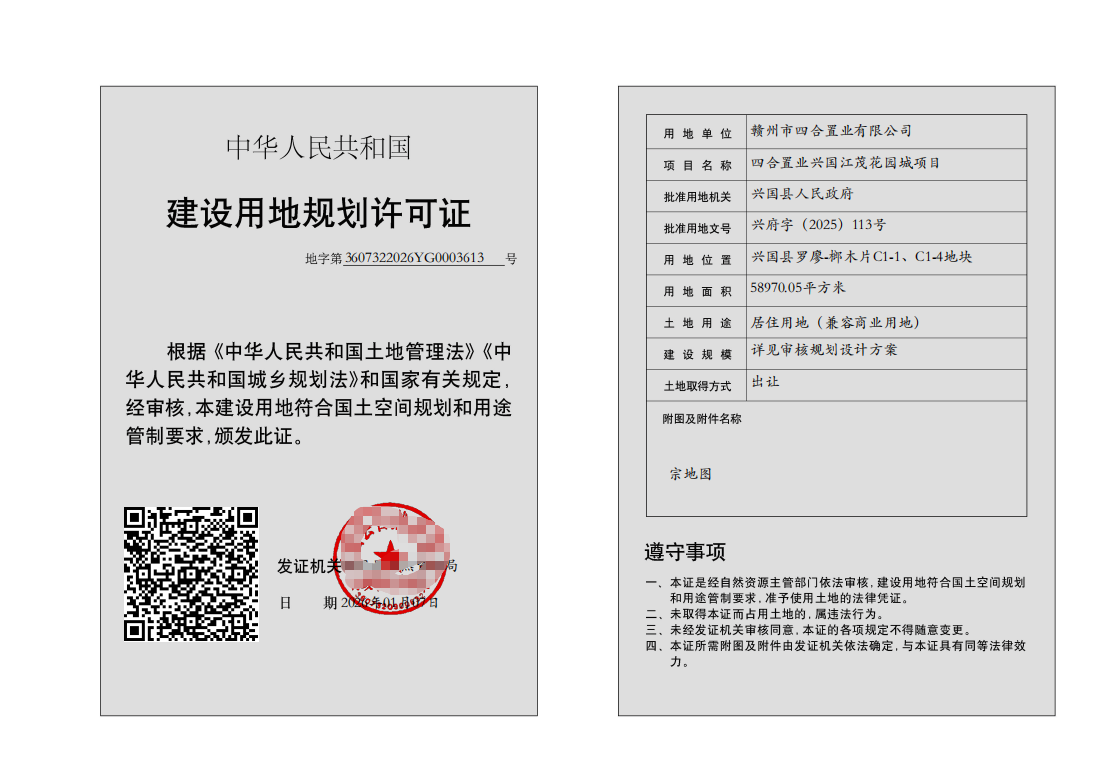This screenshot has height=763, width=1109.
Task: Click the QR code on the certificate
Action: (x=191, y=573)
